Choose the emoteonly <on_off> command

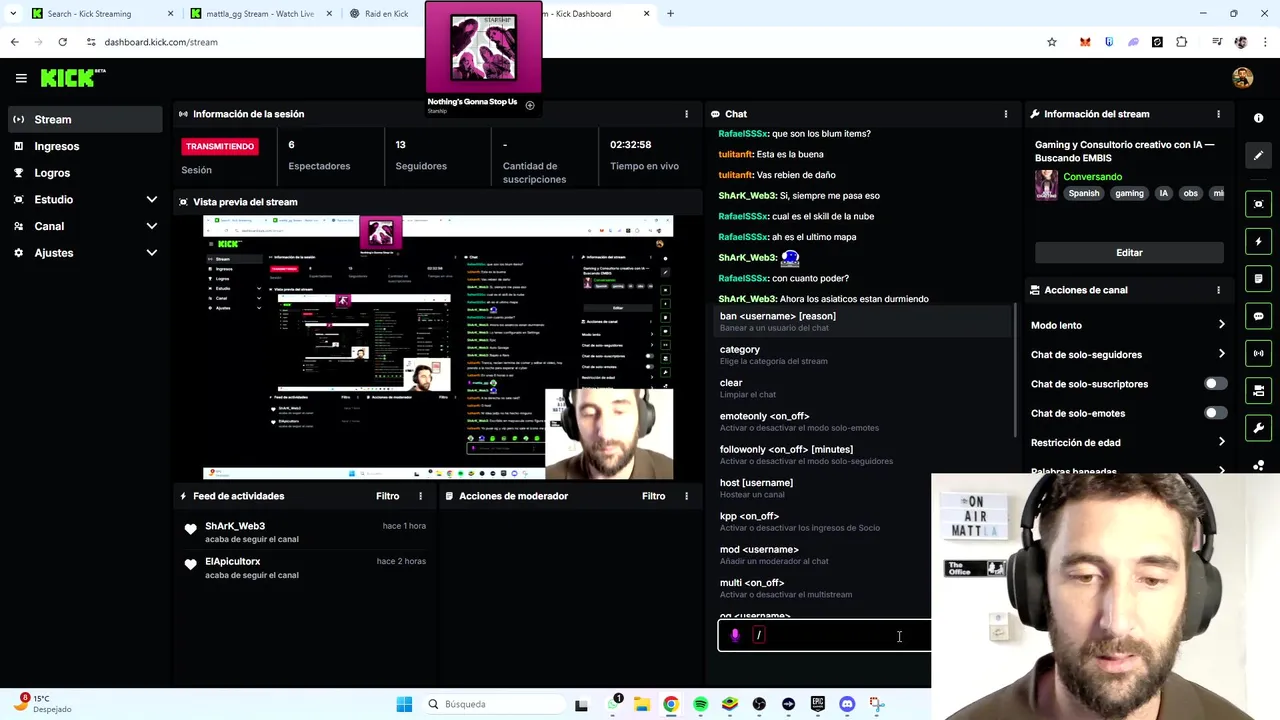click(864, 421)
